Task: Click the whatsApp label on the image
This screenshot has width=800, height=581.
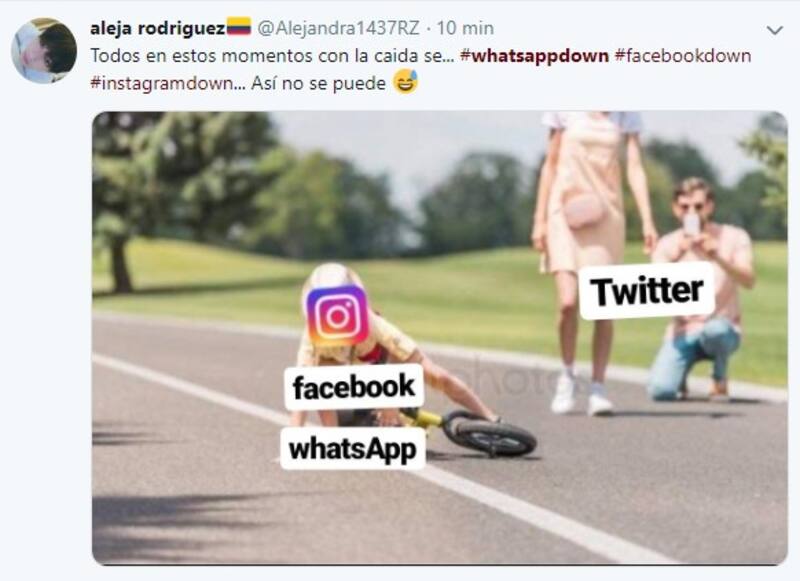Action: [x=353, y=449]
